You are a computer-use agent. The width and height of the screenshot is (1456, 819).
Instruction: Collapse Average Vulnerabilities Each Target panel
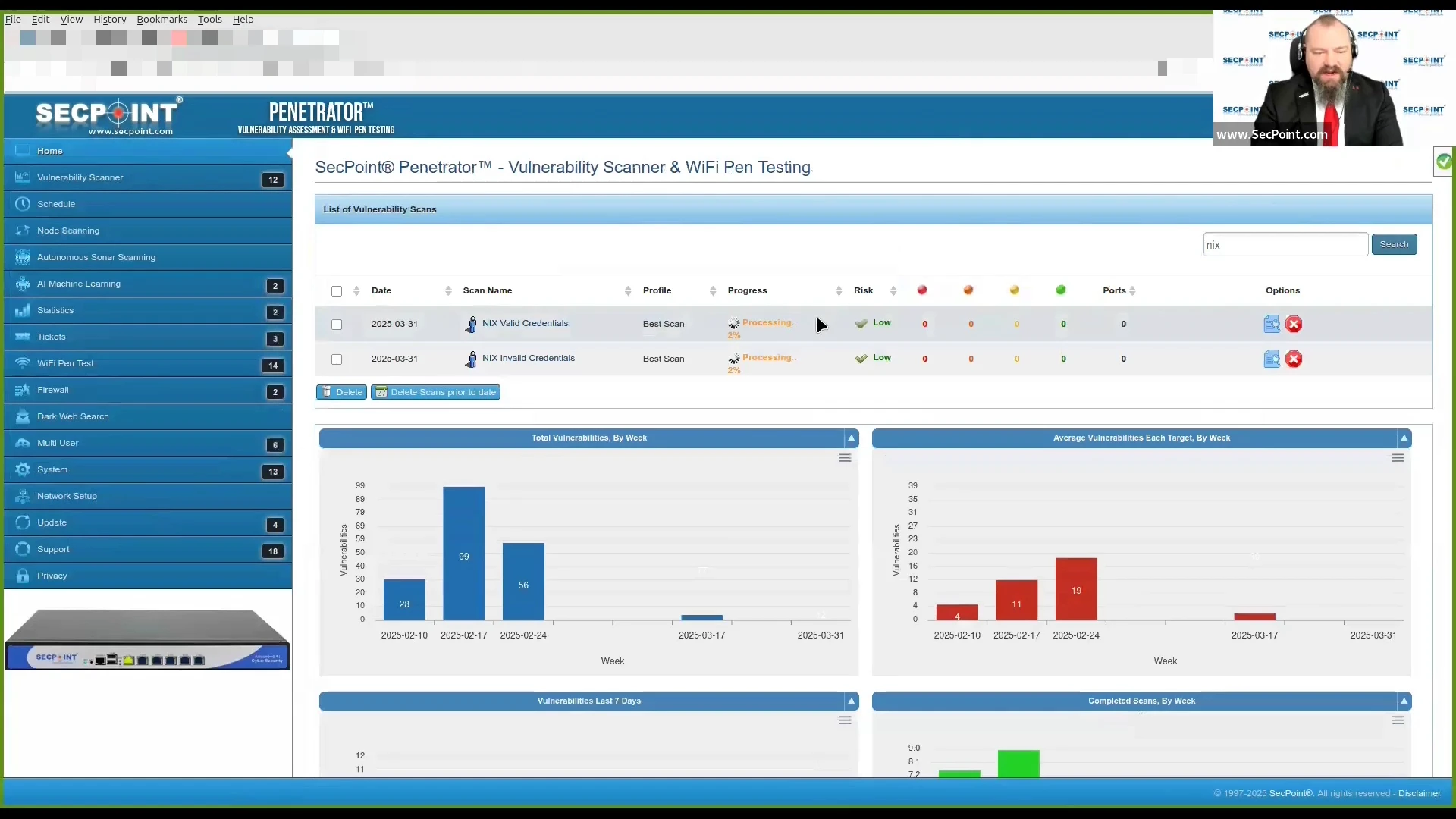pos(1404,438)
